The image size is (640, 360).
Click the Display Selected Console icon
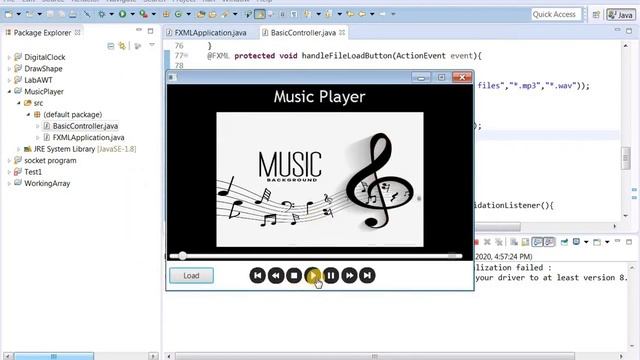pyautogui.click(x=576, y=242)
